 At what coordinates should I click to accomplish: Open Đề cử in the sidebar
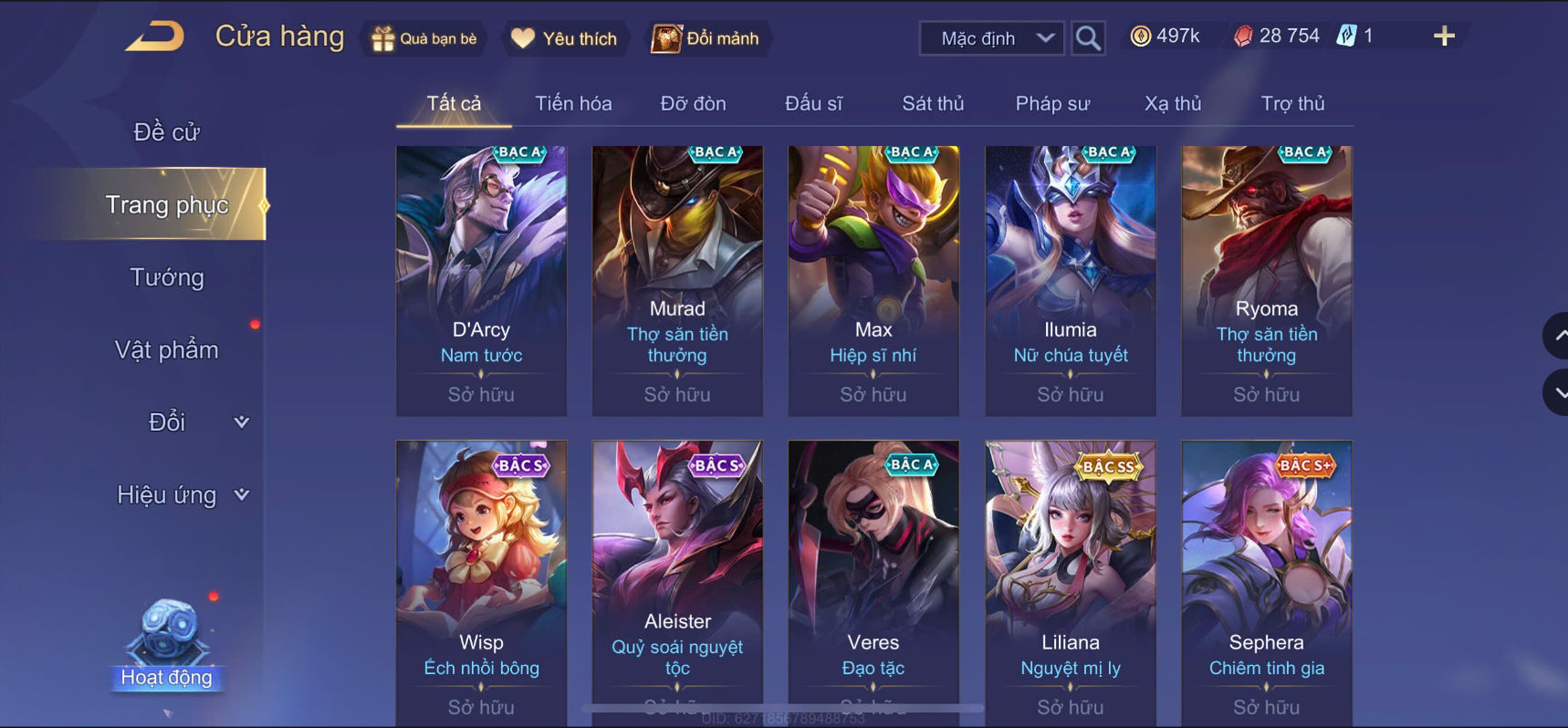click(x=167, y=132)
